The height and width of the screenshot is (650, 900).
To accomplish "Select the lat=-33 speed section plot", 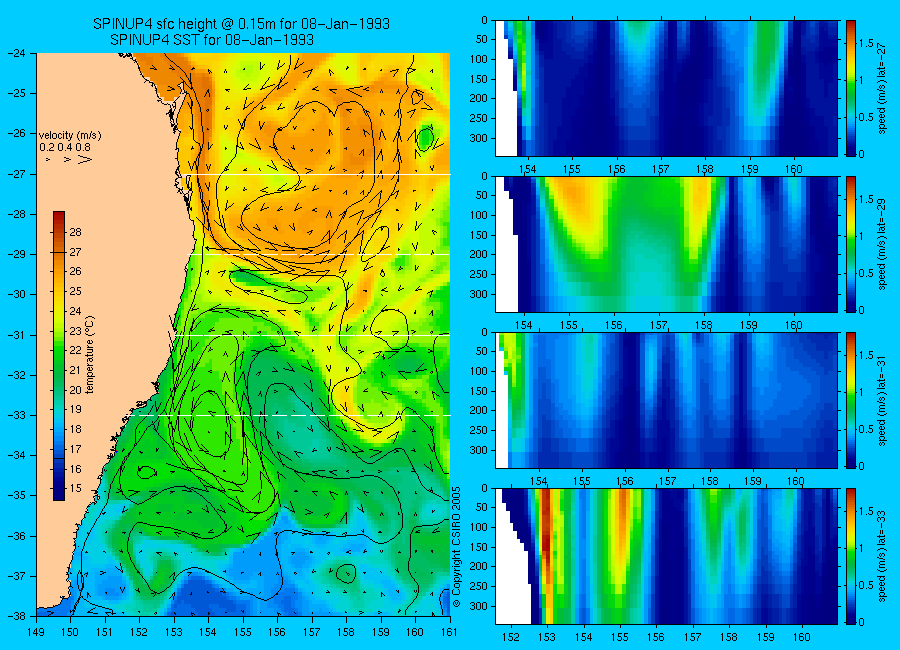I will [x=666, y=556].
